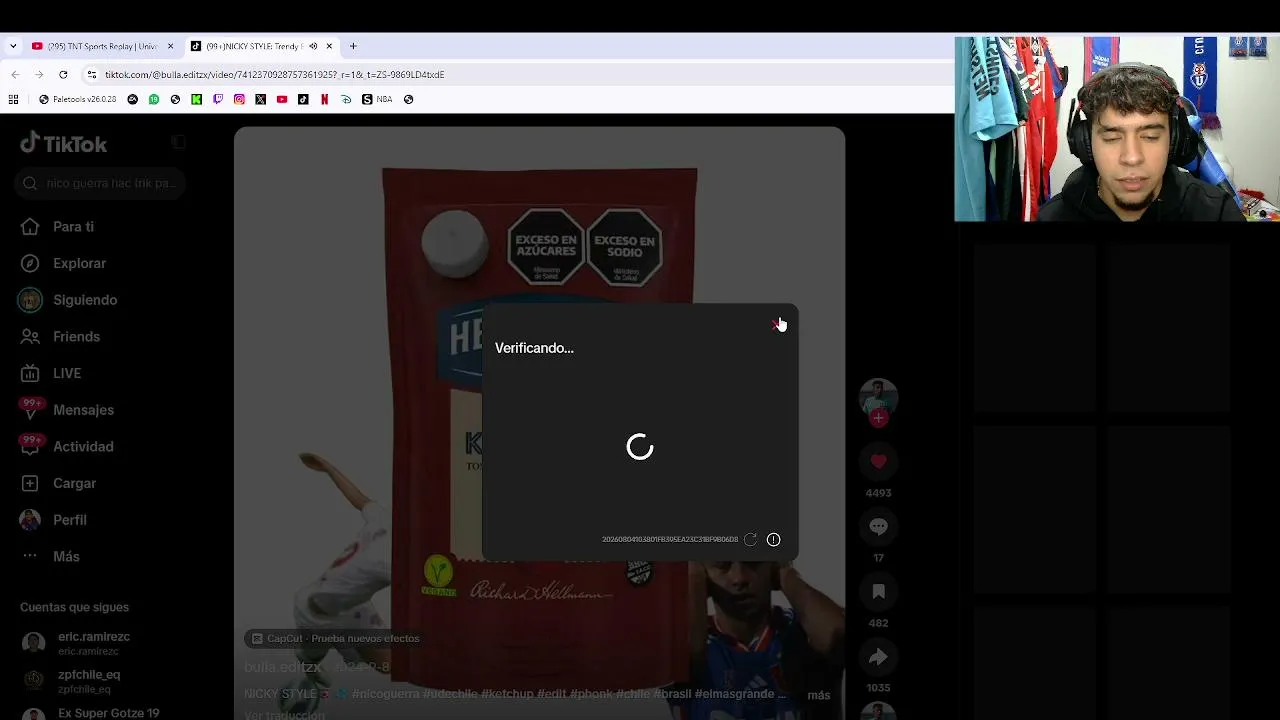Open the YouTube bookmark
This screenshot has width=1280, height=720.
[282, 99]
